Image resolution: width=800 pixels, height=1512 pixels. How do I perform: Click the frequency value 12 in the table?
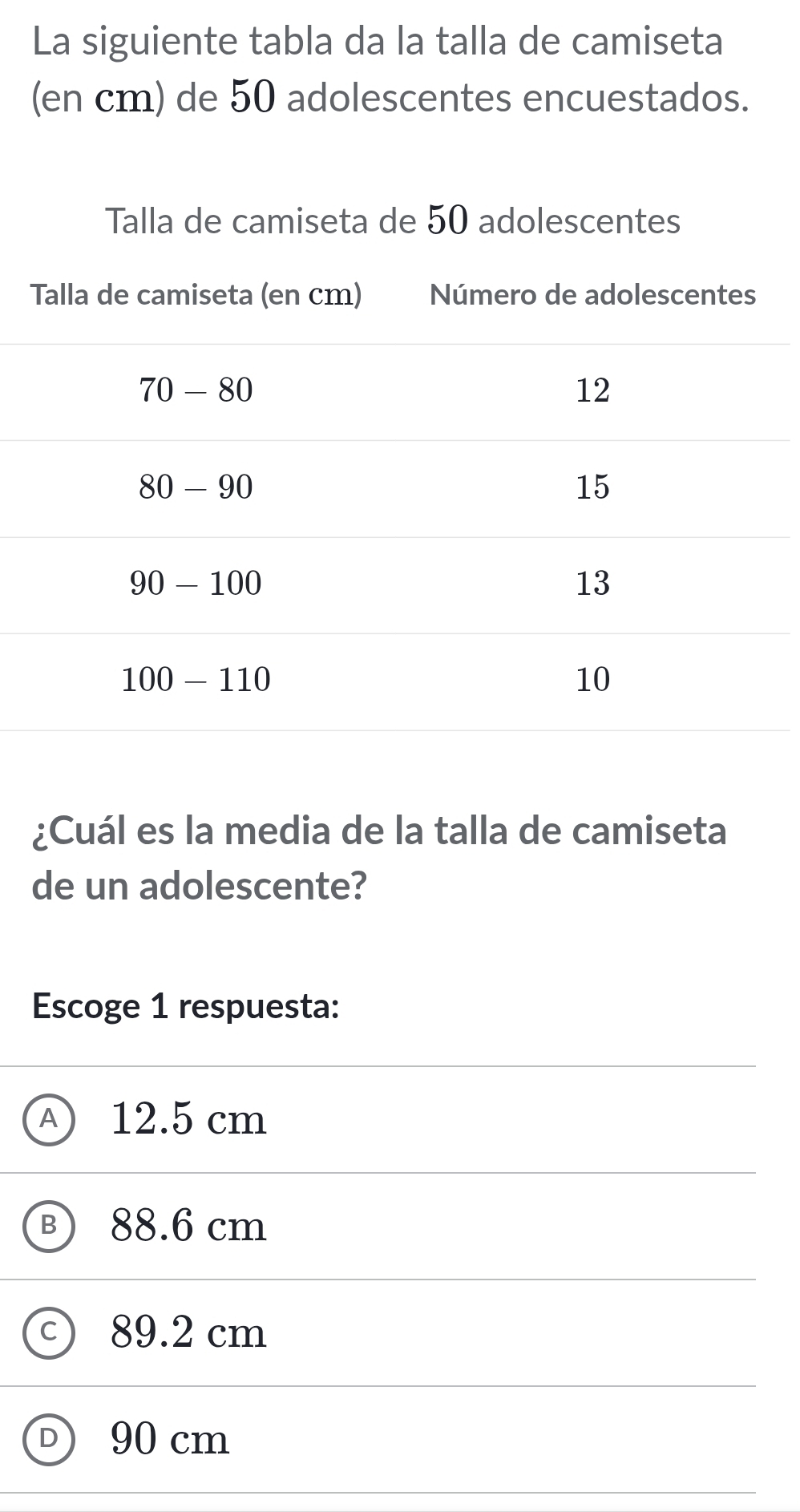tap(593, 391)
